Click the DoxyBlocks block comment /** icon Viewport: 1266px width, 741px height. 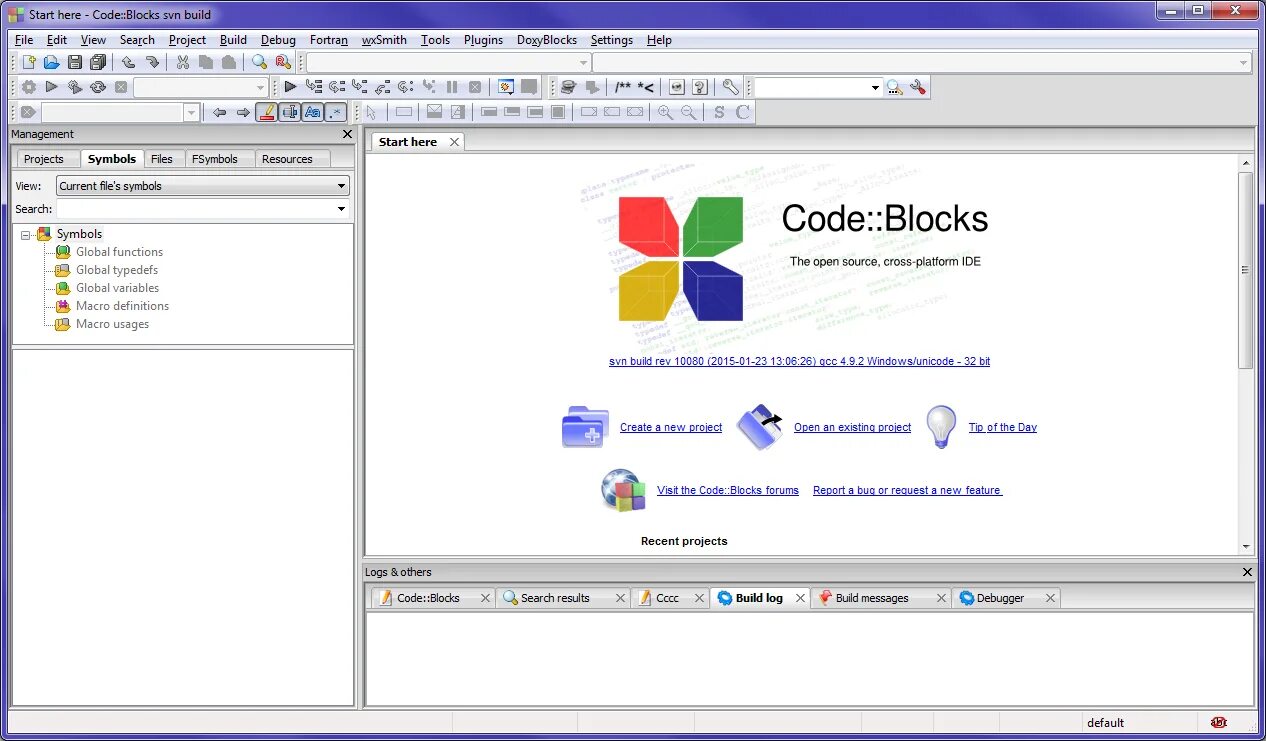pyautogui.click(x=622, y=87)
